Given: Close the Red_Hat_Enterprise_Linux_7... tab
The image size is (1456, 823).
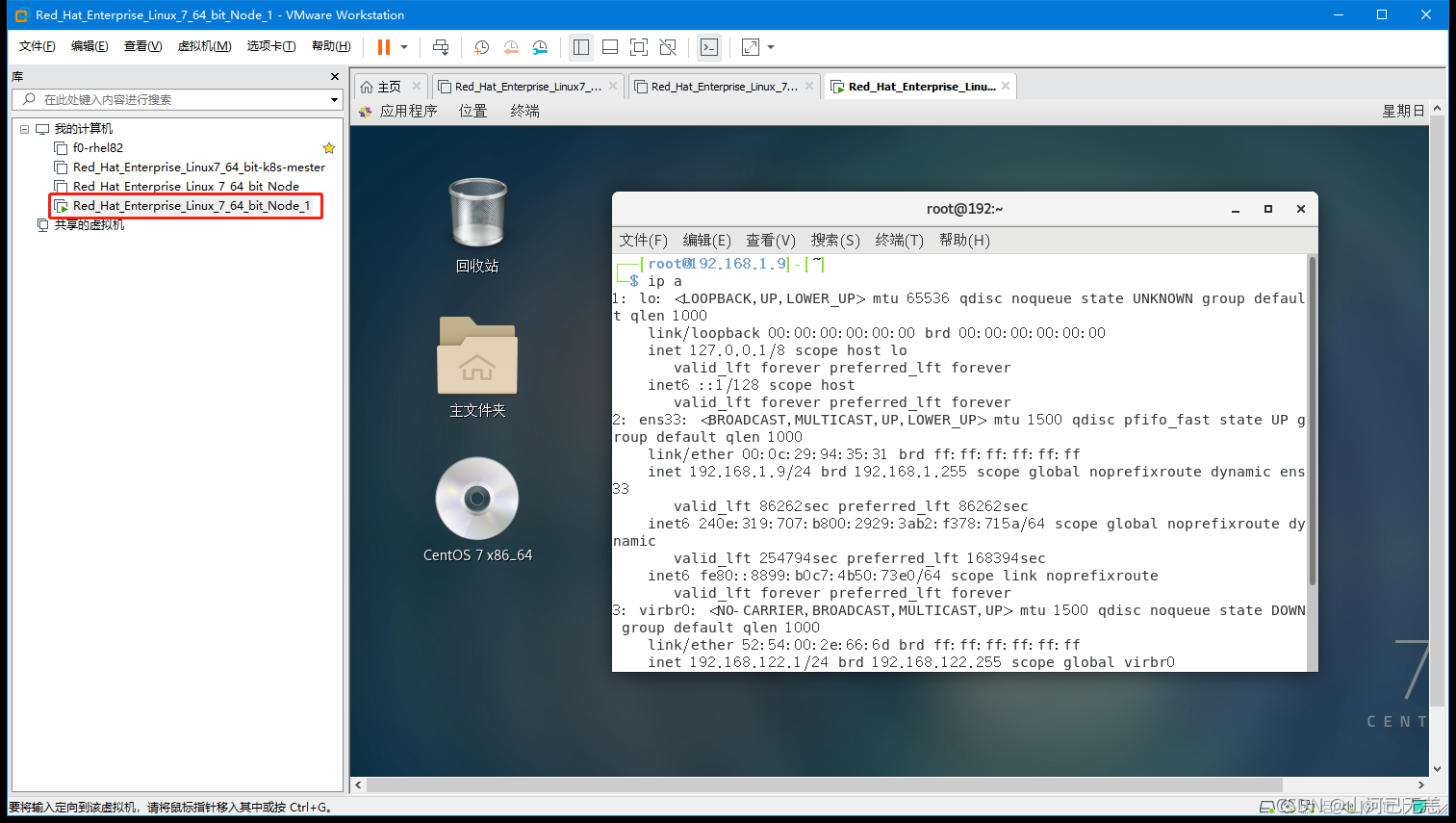Looking at the screenshot, I should click(809, 86).
